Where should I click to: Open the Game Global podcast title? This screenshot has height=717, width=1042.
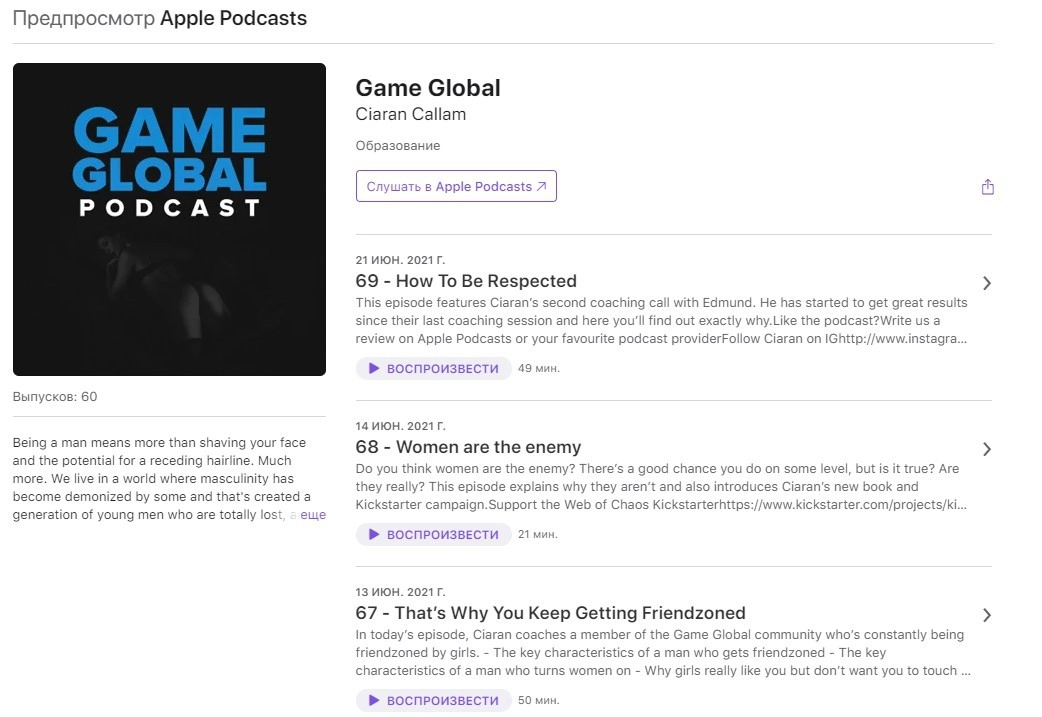pyautogui.click(x=428, y=88)
